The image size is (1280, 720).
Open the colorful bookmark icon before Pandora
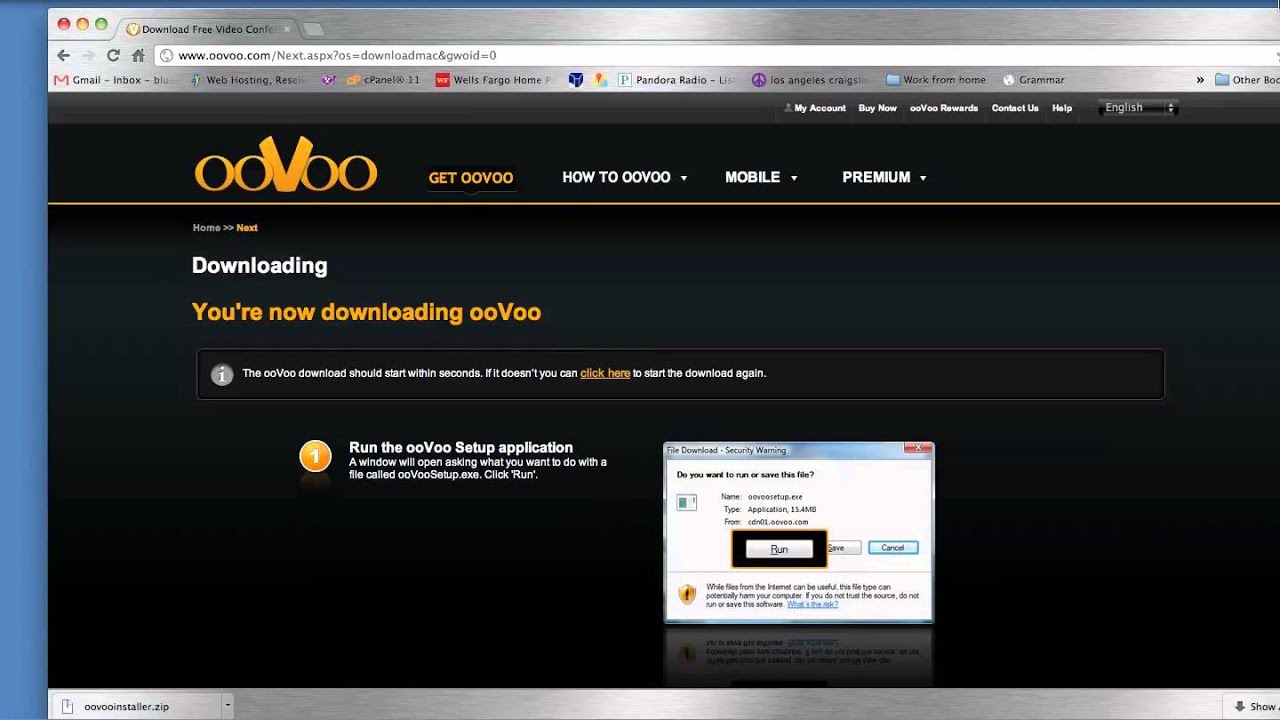click(x=600, y=80)
